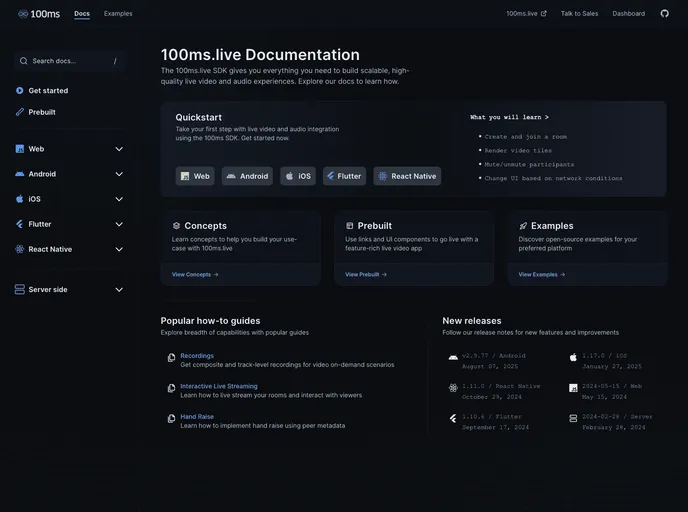Screen dimensions: 688x512
Task: Open the 100ms.live link in the header
Action: [x=526, y=14]
